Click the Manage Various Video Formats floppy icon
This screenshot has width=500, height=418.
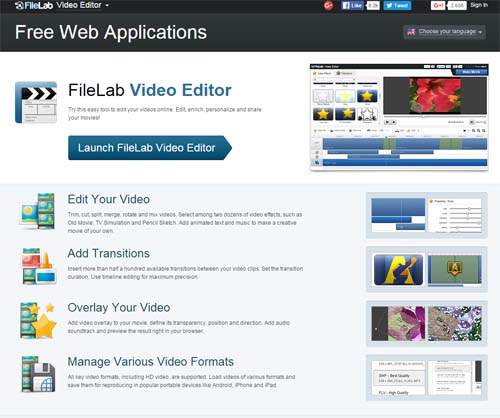[38, 374]
